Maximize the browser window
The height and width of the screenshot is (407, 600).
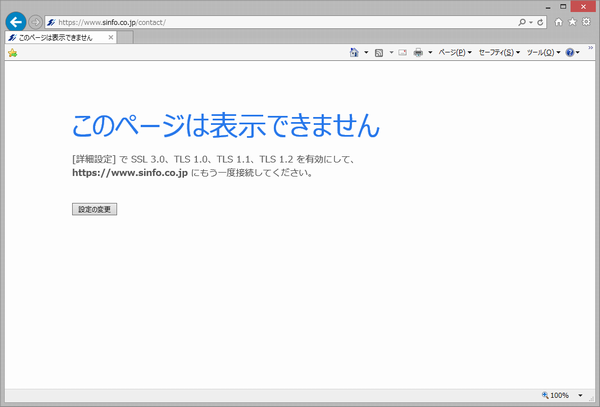tap(563, 7)
